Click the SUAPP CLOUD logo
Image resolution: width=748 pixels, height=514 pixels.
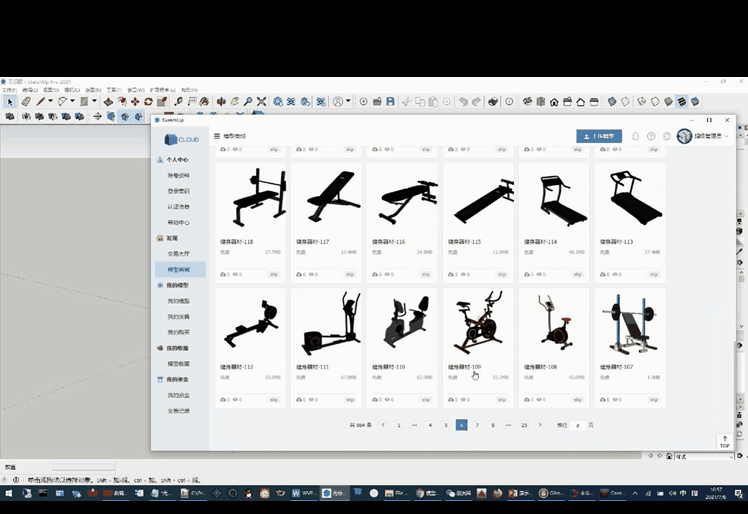coord(180,139)
